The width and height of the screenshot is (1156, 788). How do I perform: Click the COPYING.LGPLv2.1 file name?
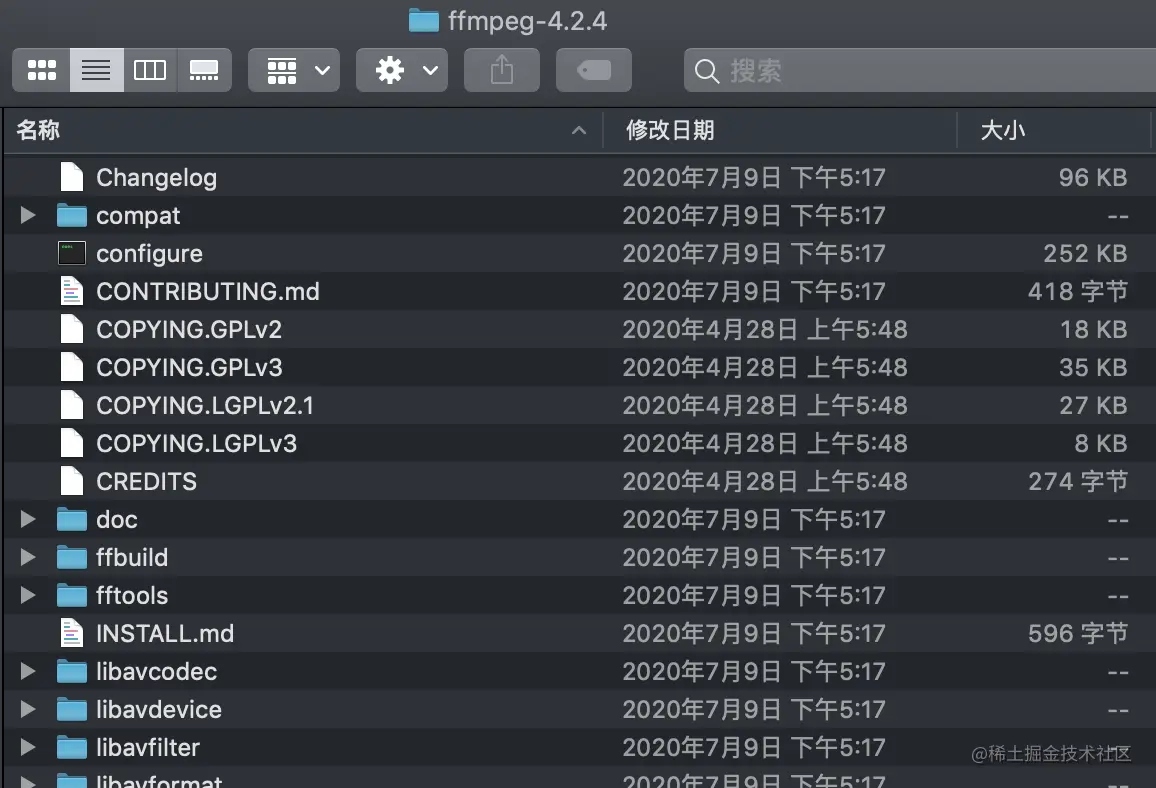pos(205,405)
